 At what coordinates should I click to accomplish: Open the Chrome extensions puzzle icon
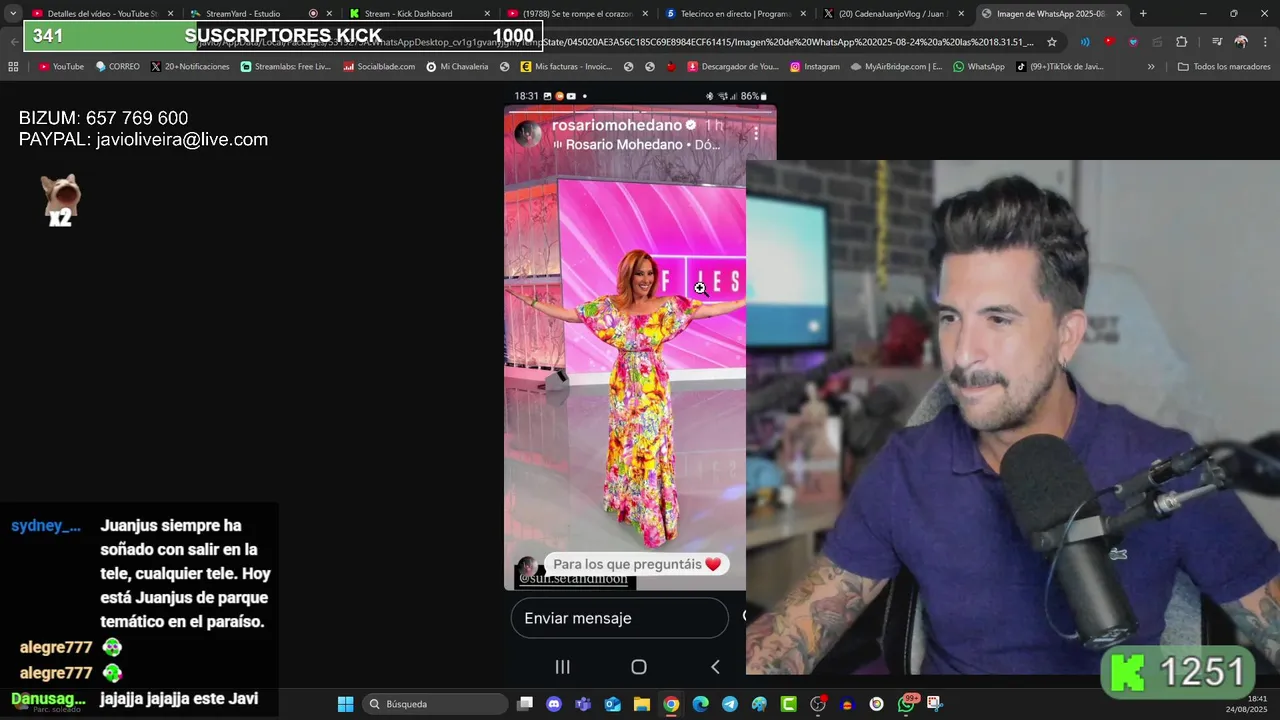coord(1181,42)
